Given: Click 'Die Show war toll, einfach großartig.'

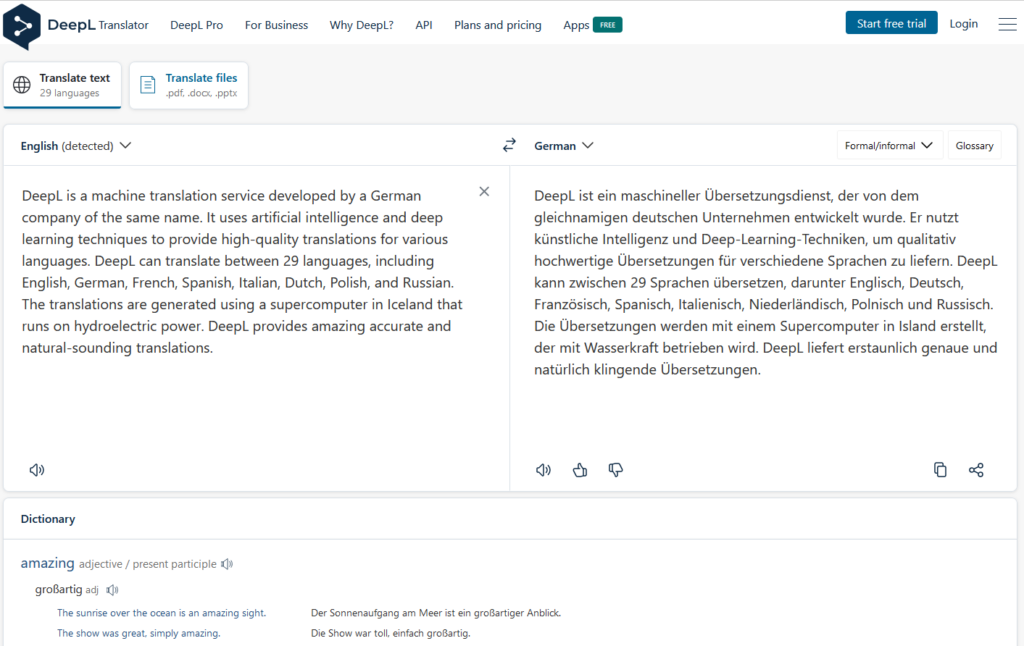Looking at the screenshot, I should coord(391,633).
